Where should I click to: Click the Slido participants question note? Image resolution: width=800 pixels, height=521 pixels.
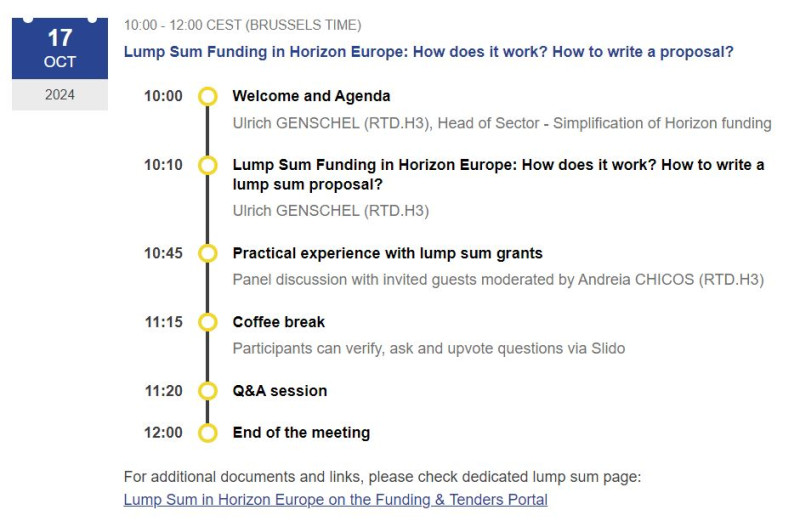[x=429, y=349]
